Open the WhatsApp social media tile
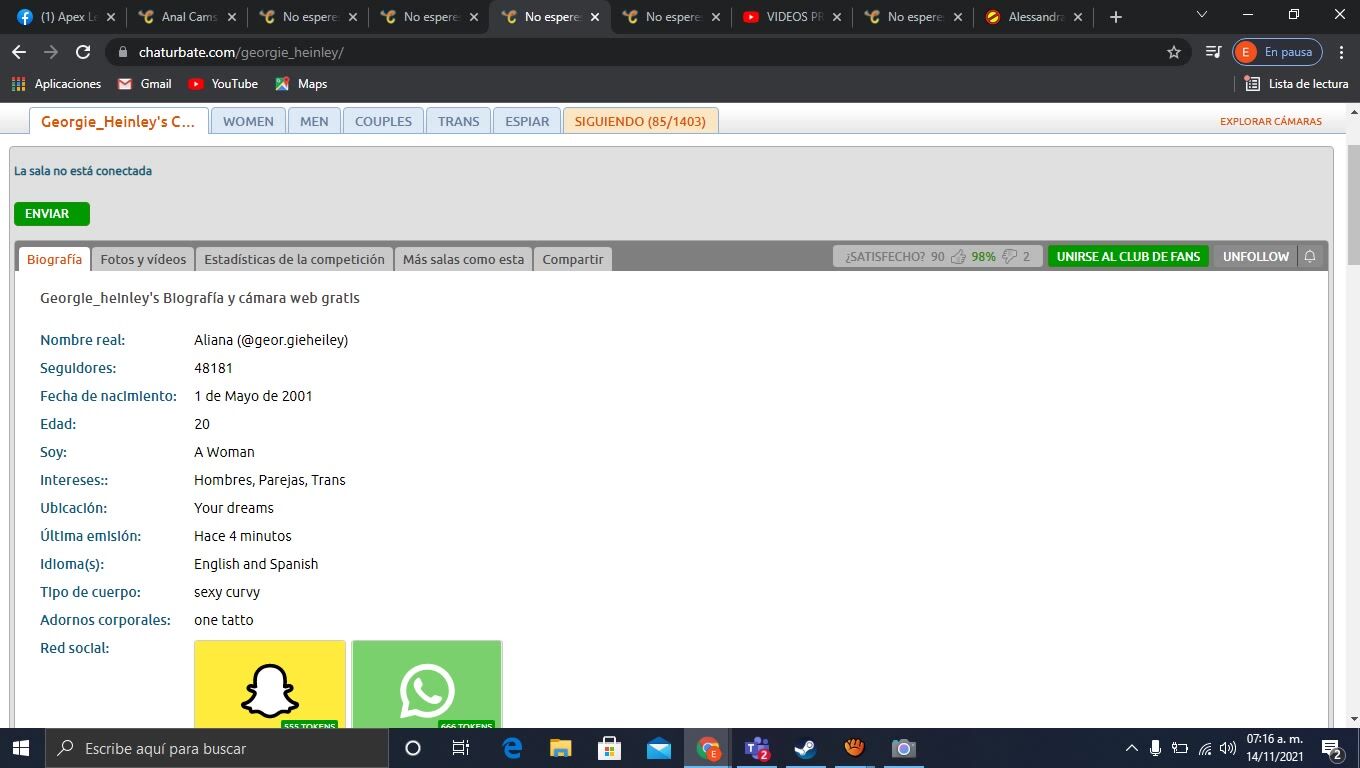 (x=427, y=686)
